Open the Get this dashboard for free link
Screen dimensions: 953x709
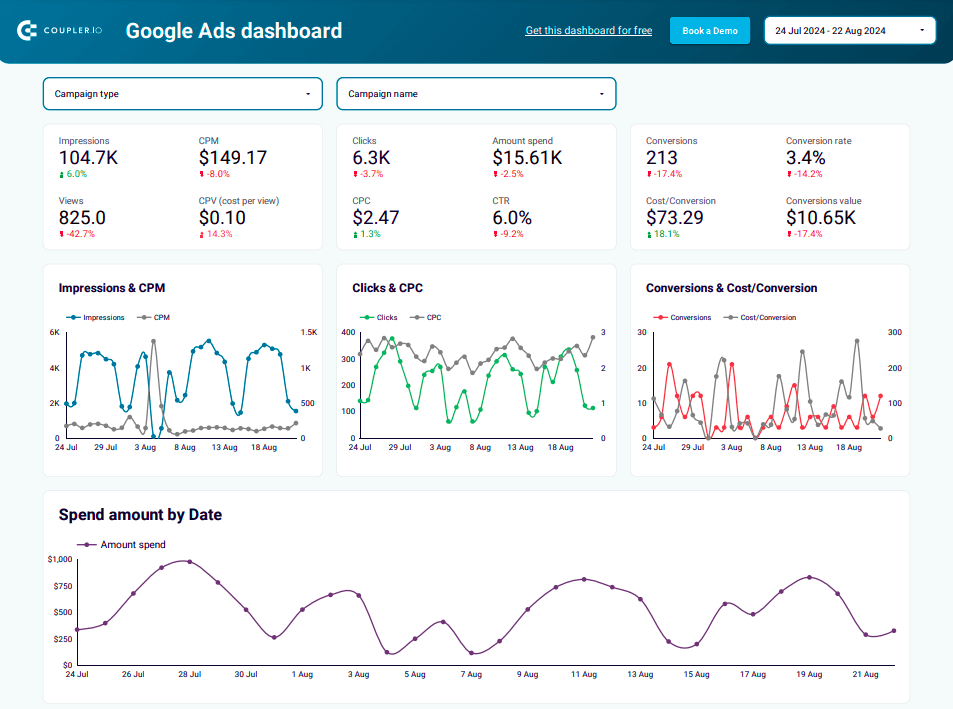point(588,30)
